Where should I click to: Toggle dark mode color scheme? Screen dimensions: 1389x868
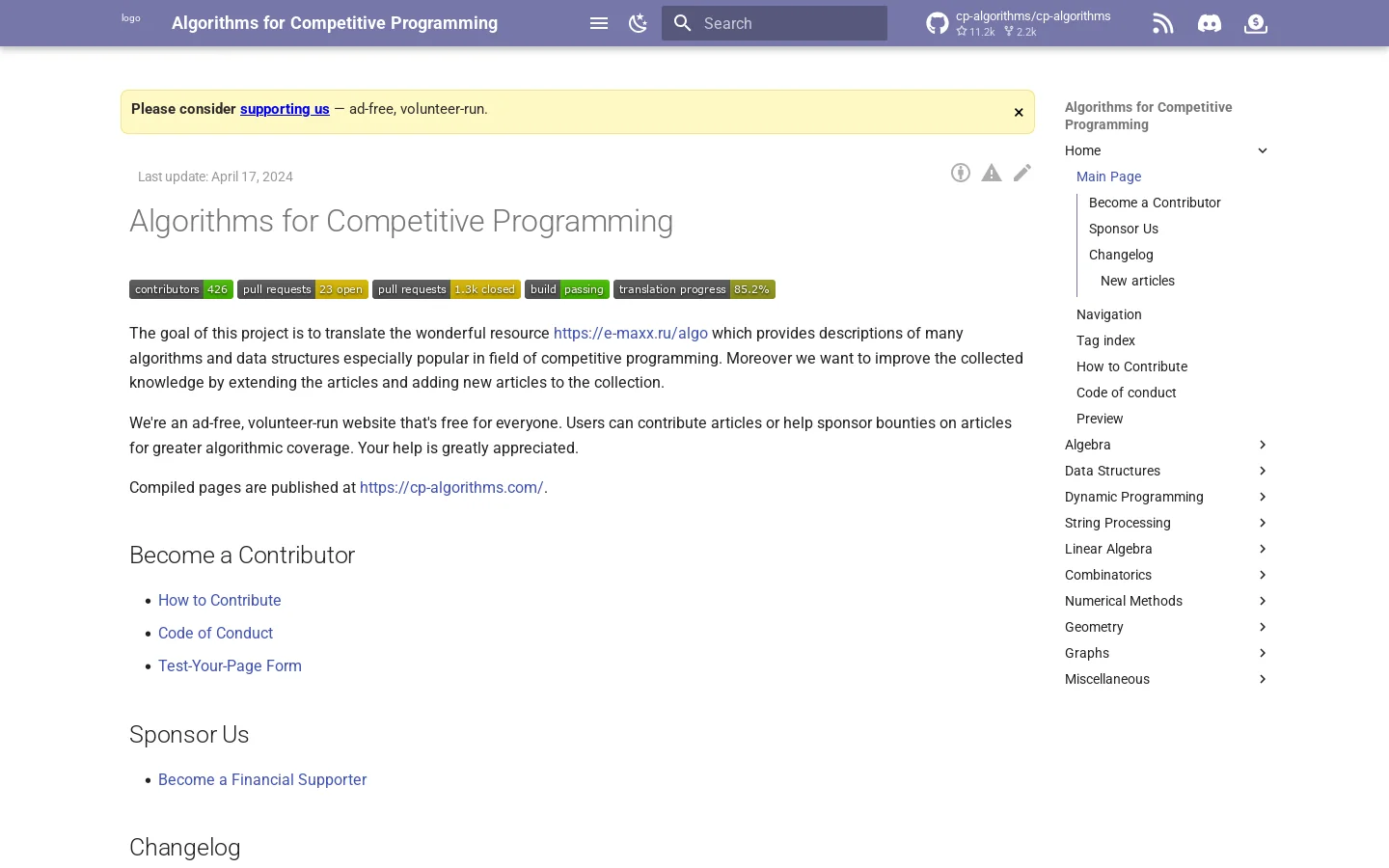[638, 23]
